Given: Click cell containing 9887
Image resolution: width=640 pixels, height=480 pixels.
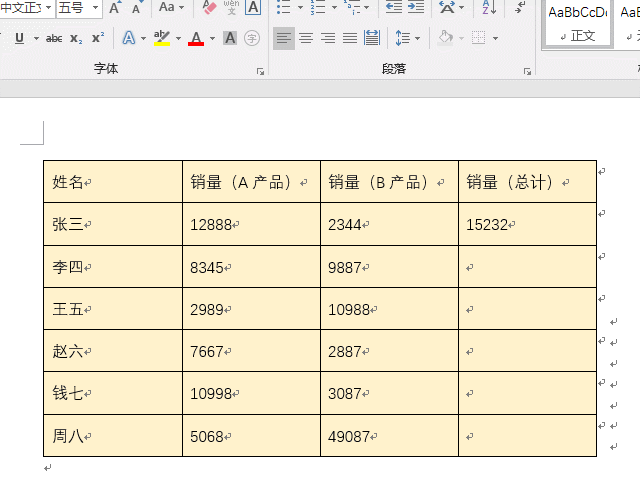Looking at the screenshot, I should 389,267.
